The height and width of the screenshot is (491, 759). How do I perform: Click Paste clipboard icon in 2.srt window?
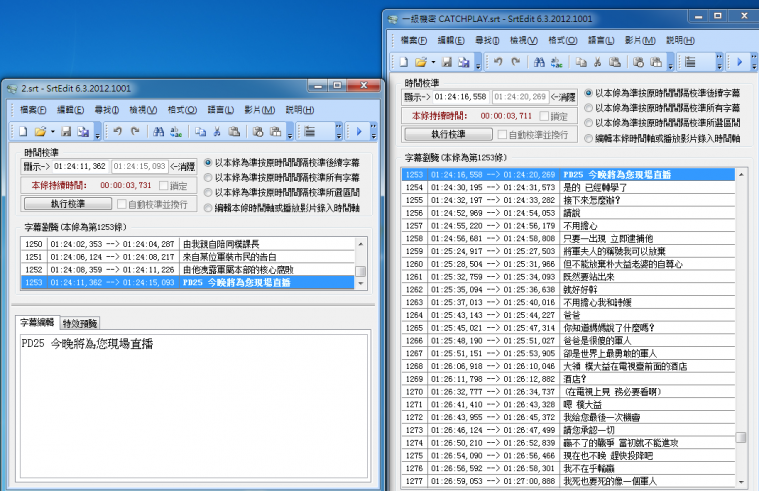pyautogui.click(x=234, y=131)
